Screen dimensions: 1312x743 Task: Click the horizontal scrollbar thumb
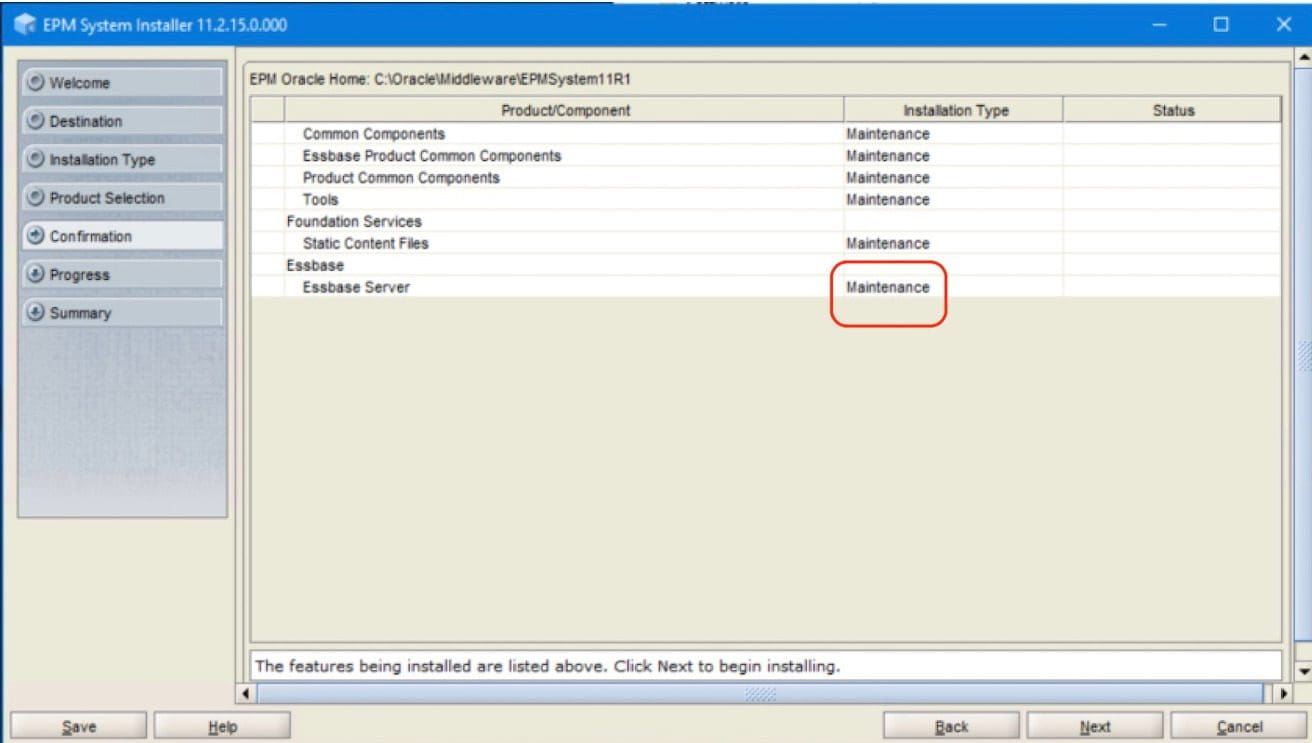click(x=760, y=693)
